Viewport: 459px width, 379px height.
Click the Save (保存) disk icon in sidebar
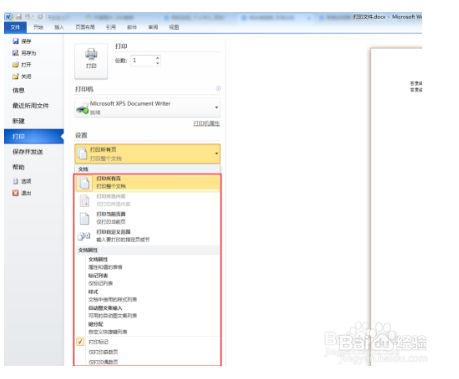click(x=16, y=41)
